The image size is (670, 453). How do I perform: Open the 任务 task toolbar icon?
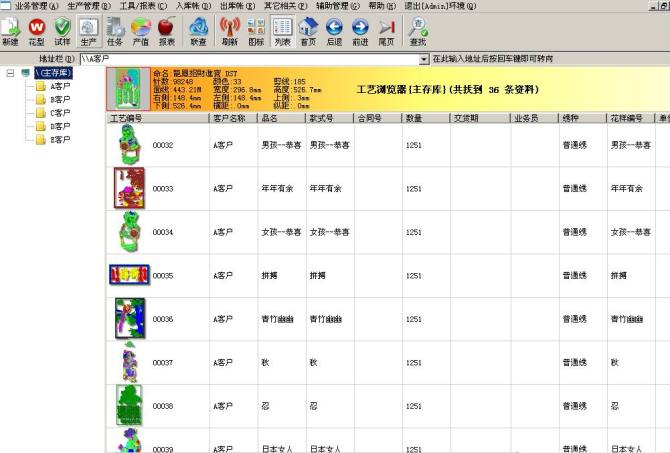[115, 31]
